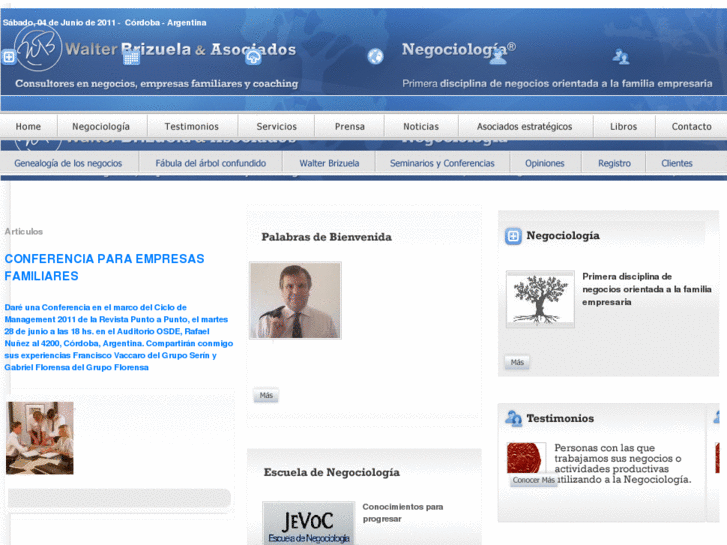Open the Prensa menu item
Viewport: 727px width, 545px height.
click(350, 126)
